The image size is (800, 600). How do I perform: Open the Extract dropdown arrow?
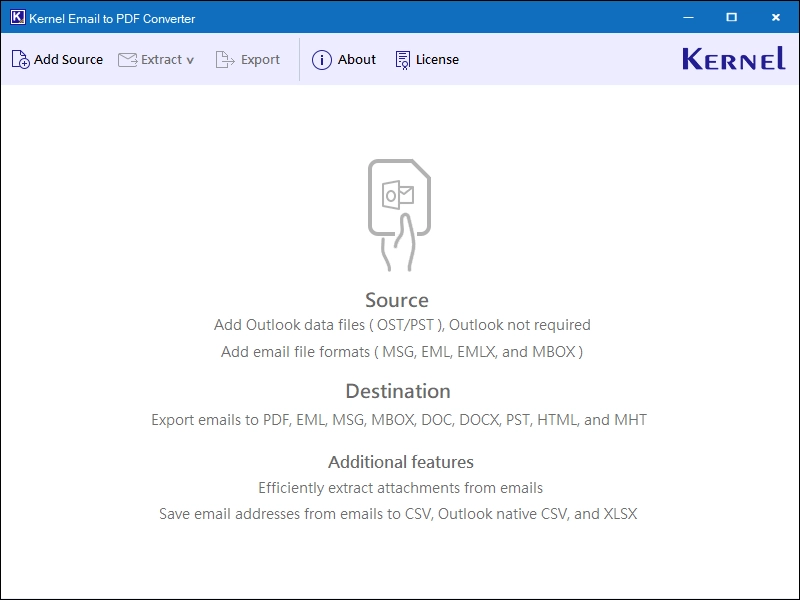[190, 60]
